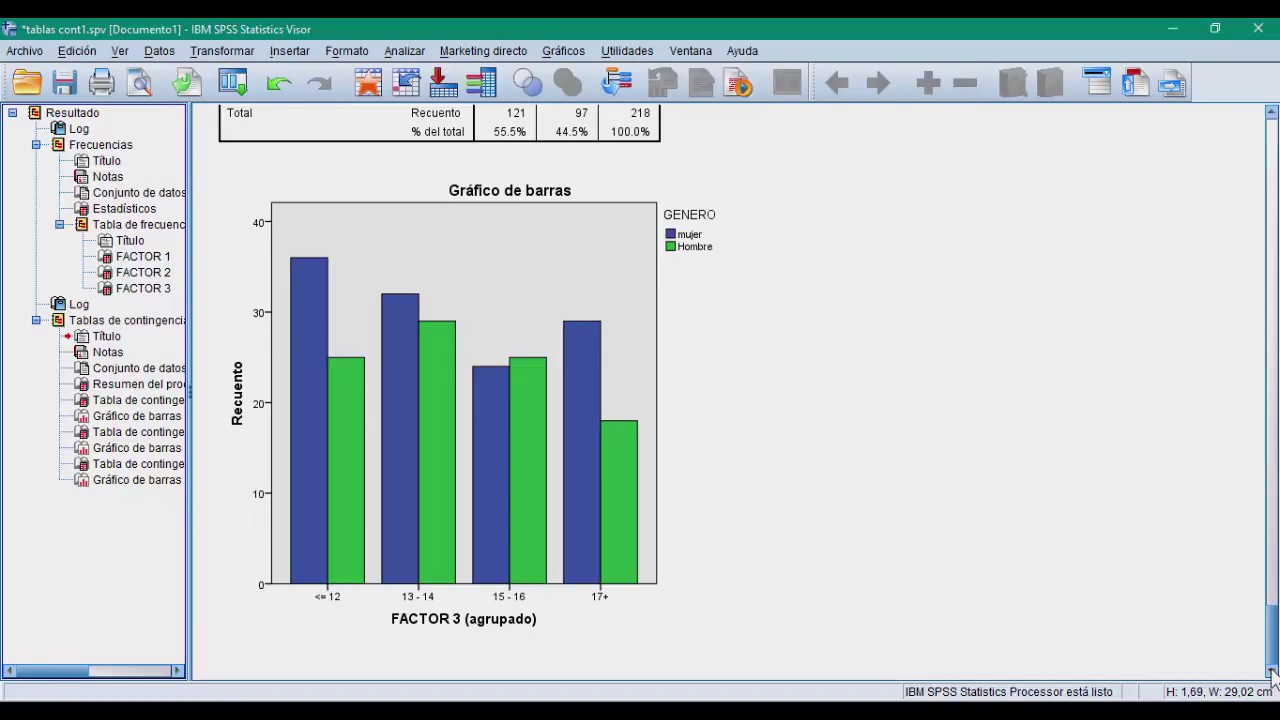Click the outline pane horizontal scrollbar thumb
Screen dimensions: 1280x720
coord(52,671)
